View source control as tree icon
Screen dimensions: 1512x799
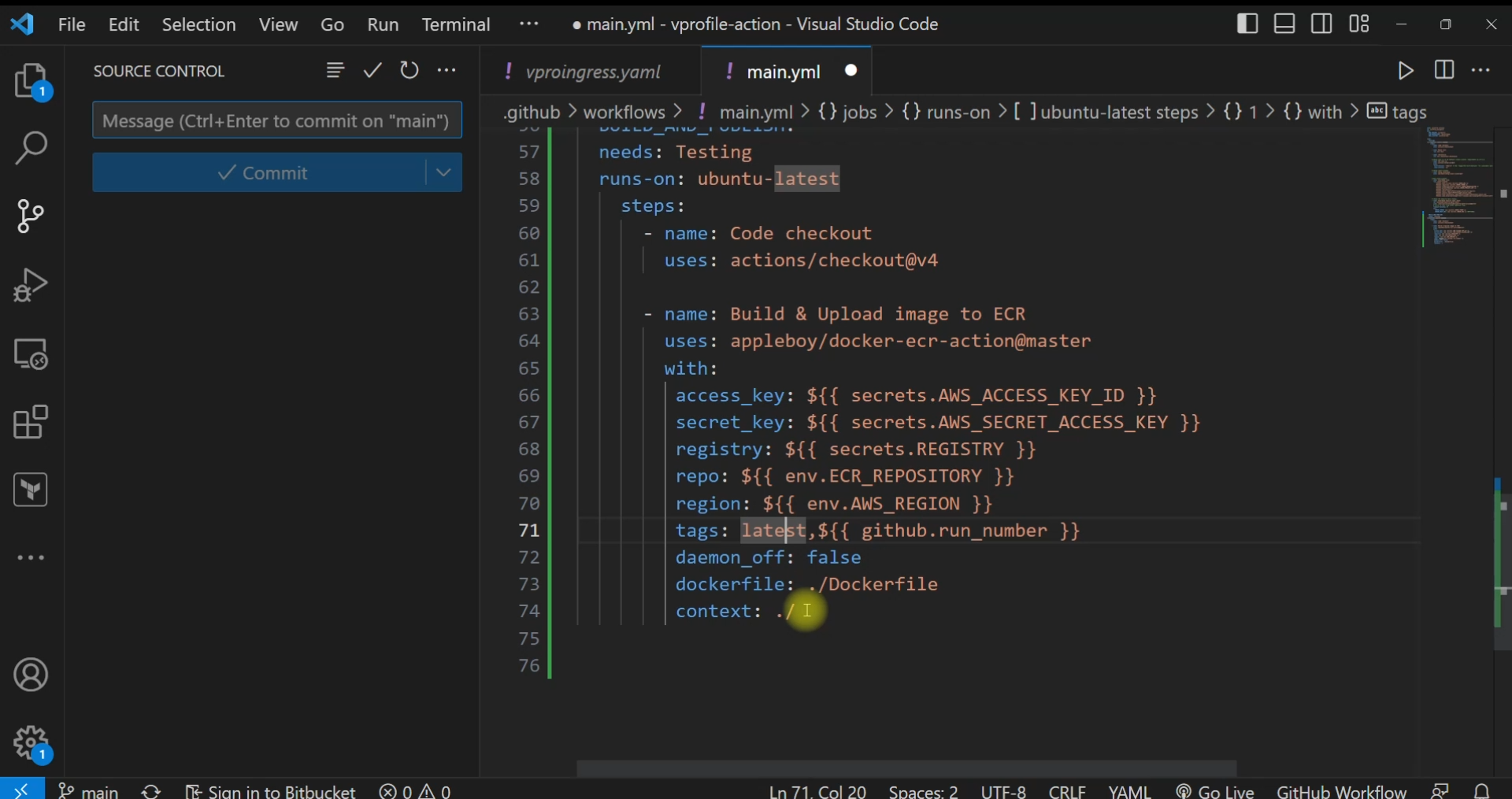coord(335,71)
